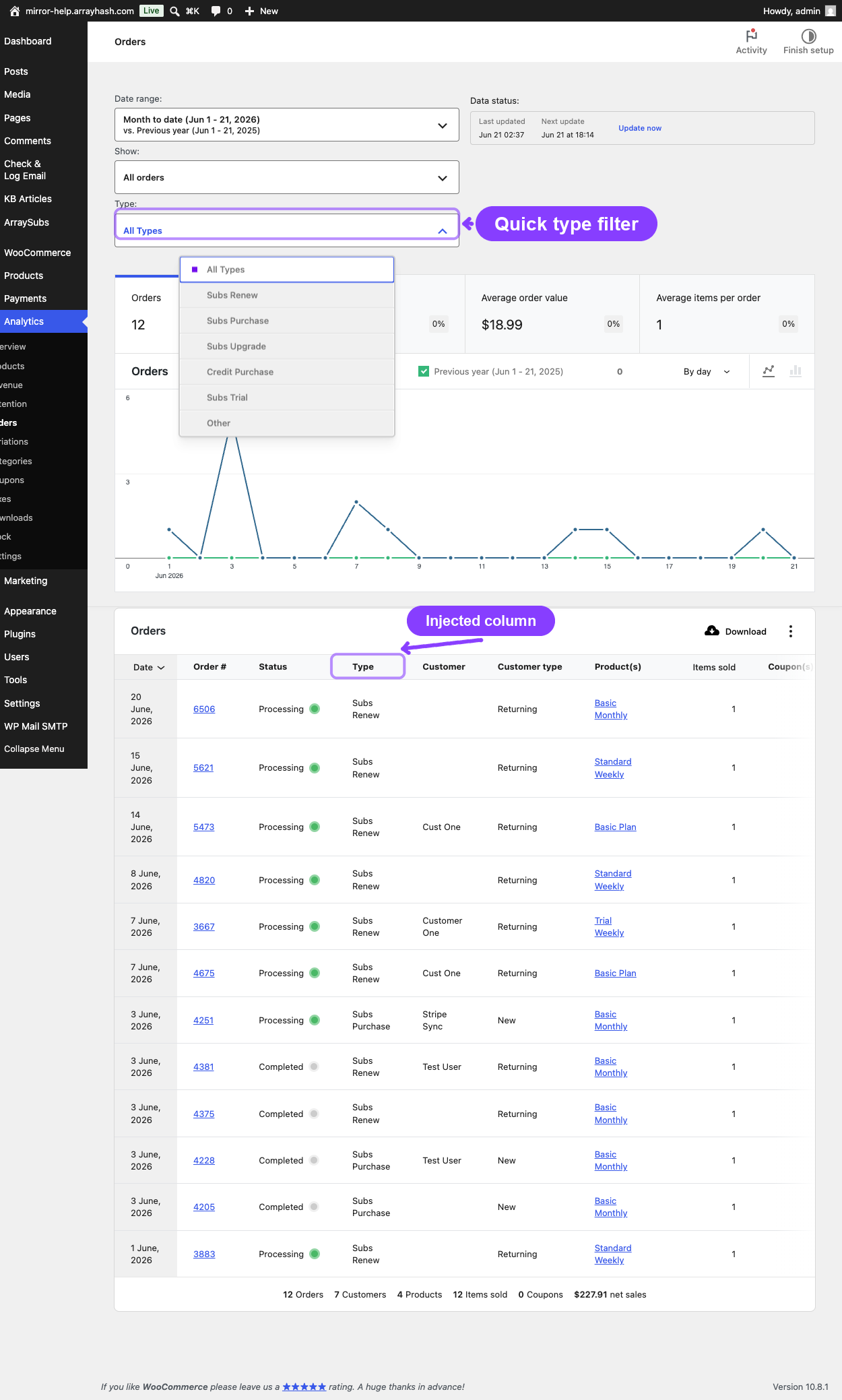Open Analytics sidebar menu

pyautogui.click(x=44, y=321)
